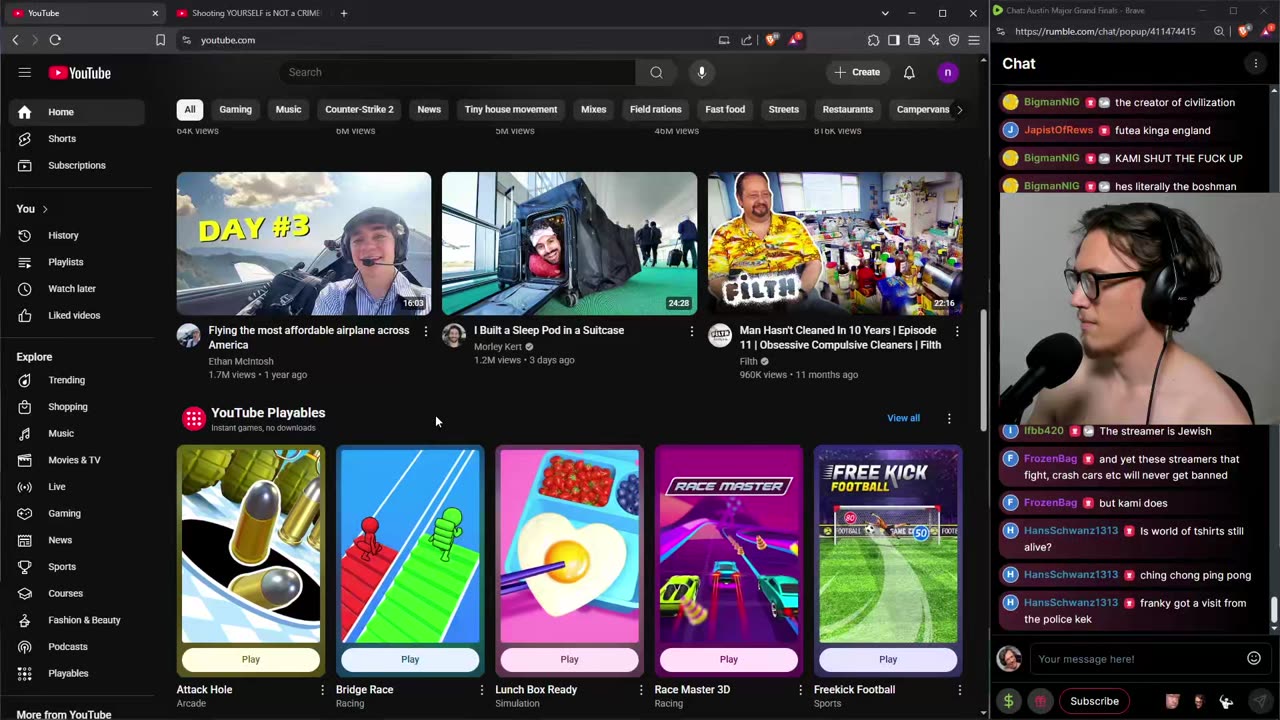Open Liked videos in sidebar
Viewport: 1280px width, 720px height.
(x=74, y=315)
